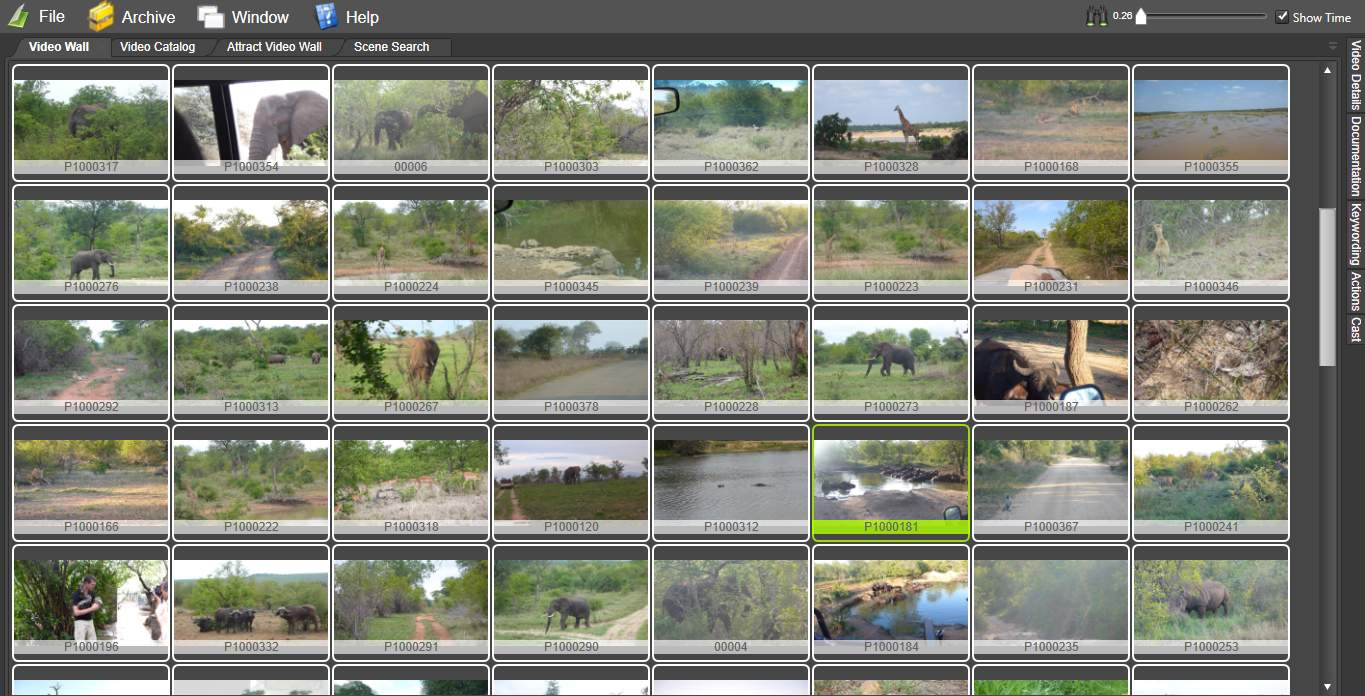This screenshot has width=1365, height=696.
Task: Open the Documentation side panel
Action: click(1355, 156)
